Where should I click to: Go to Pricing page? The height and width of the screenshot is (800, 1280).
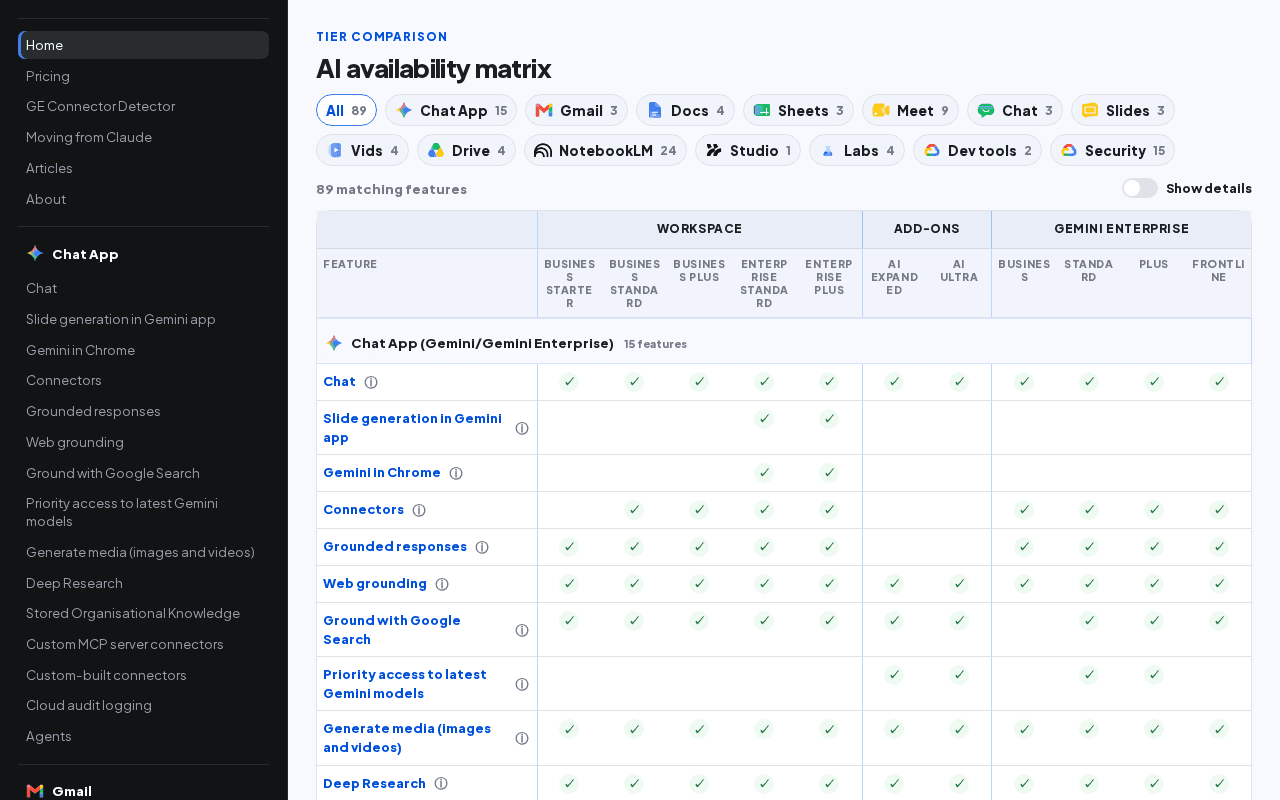[143, 76]
